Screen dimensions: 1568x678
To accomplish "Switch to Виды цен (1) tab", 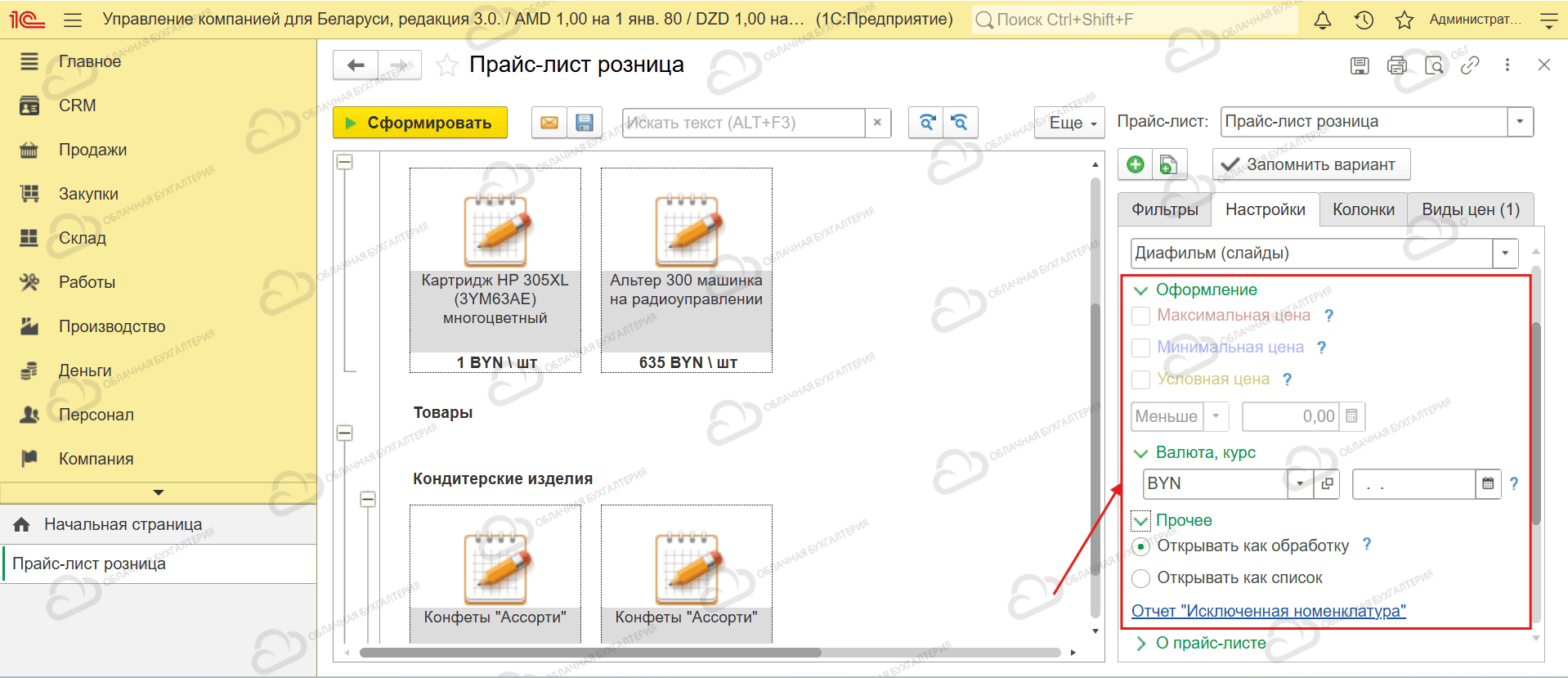I will click(1471, 210).
